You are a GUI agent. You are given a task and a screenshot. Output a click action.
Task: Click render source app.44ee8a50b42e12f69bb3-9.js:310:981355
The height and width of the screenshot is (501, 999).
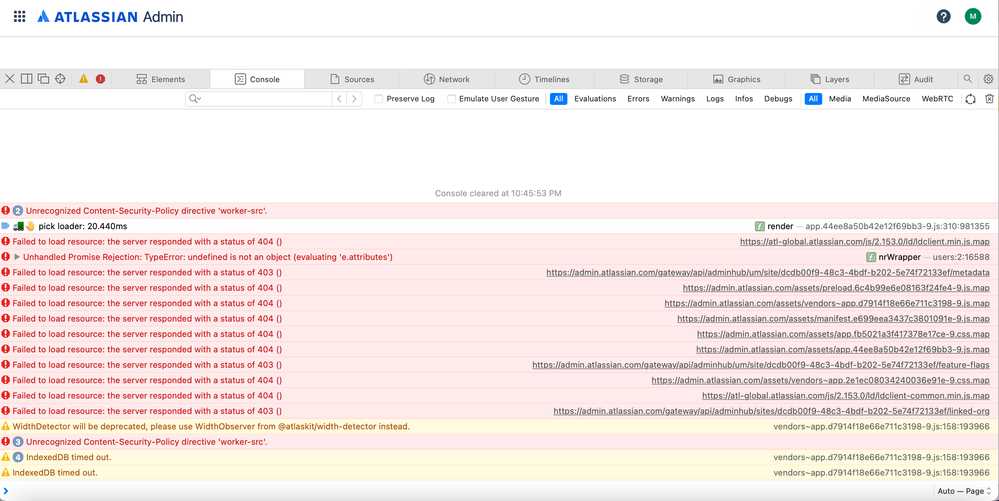coord(897,226)
